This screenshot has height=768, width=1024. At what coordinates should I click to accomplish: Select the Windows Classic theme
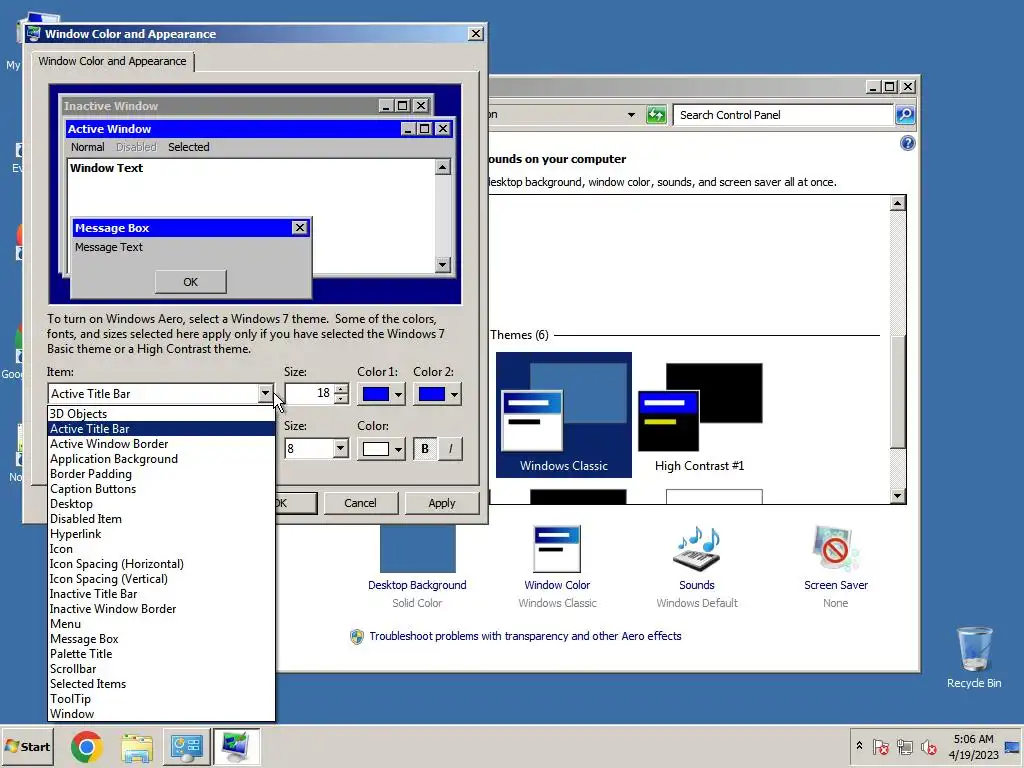(x=564, y=415)
